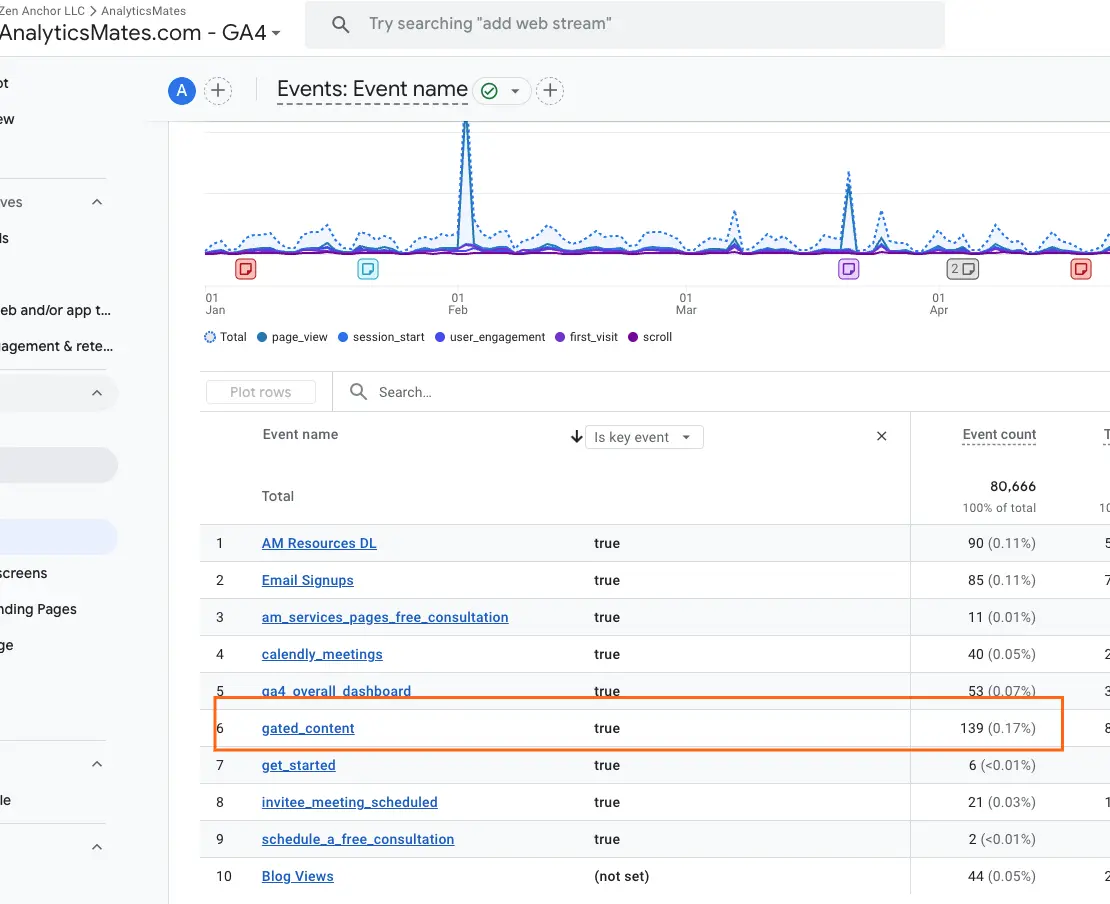
Task: Collapse the third sidebar section chevron
Action: 97,764
